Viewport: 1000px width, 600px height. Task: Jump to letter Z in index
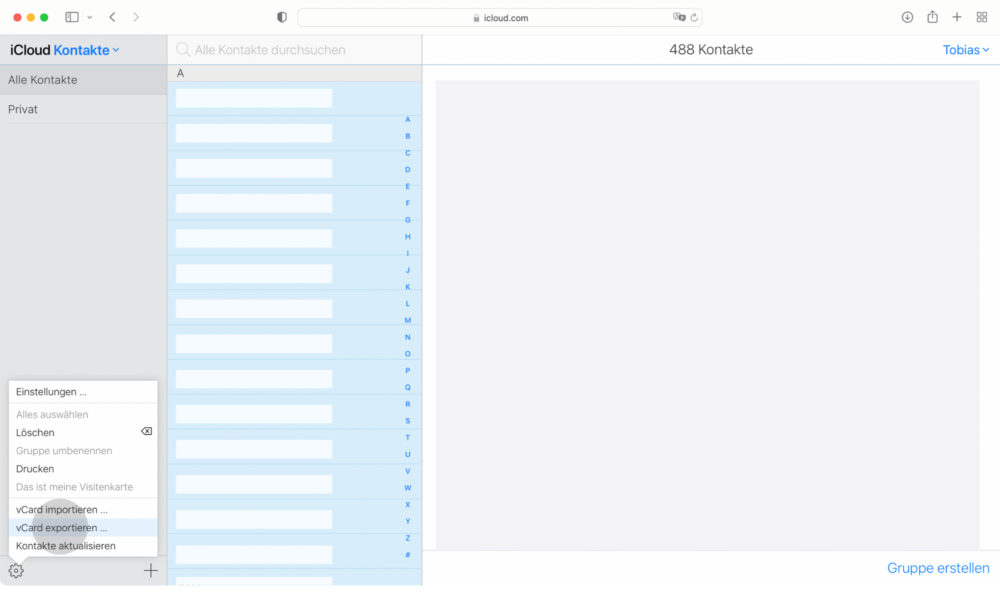[x=408, y=538]
